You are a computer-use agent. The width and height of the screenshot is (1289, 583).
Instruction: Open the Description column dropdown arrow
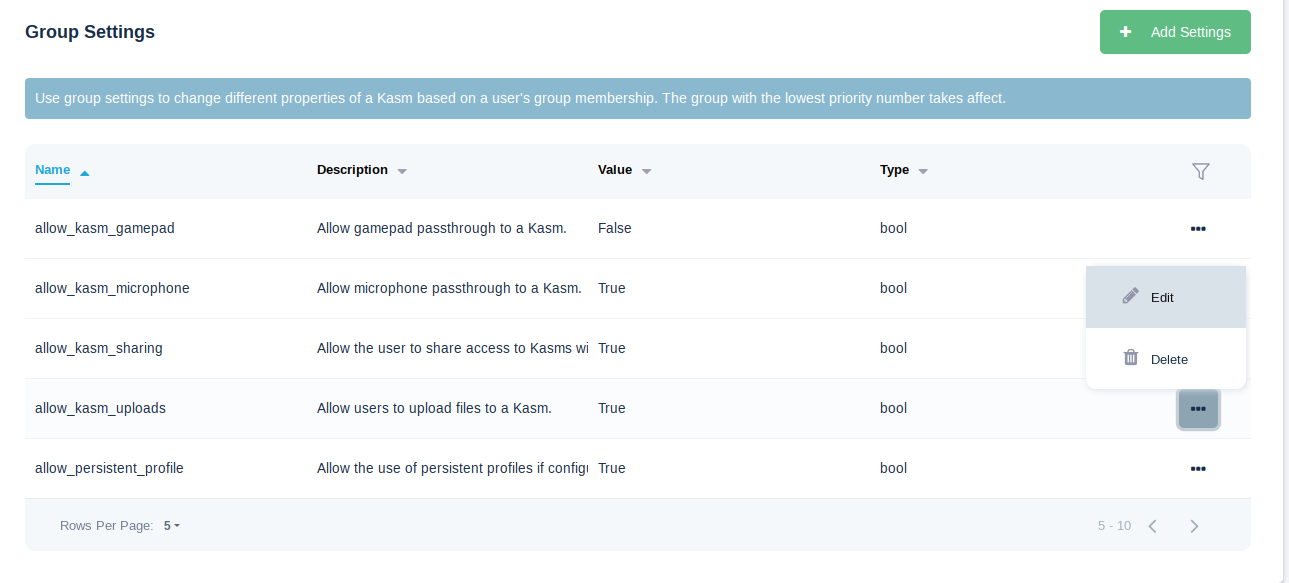[402, 170]
